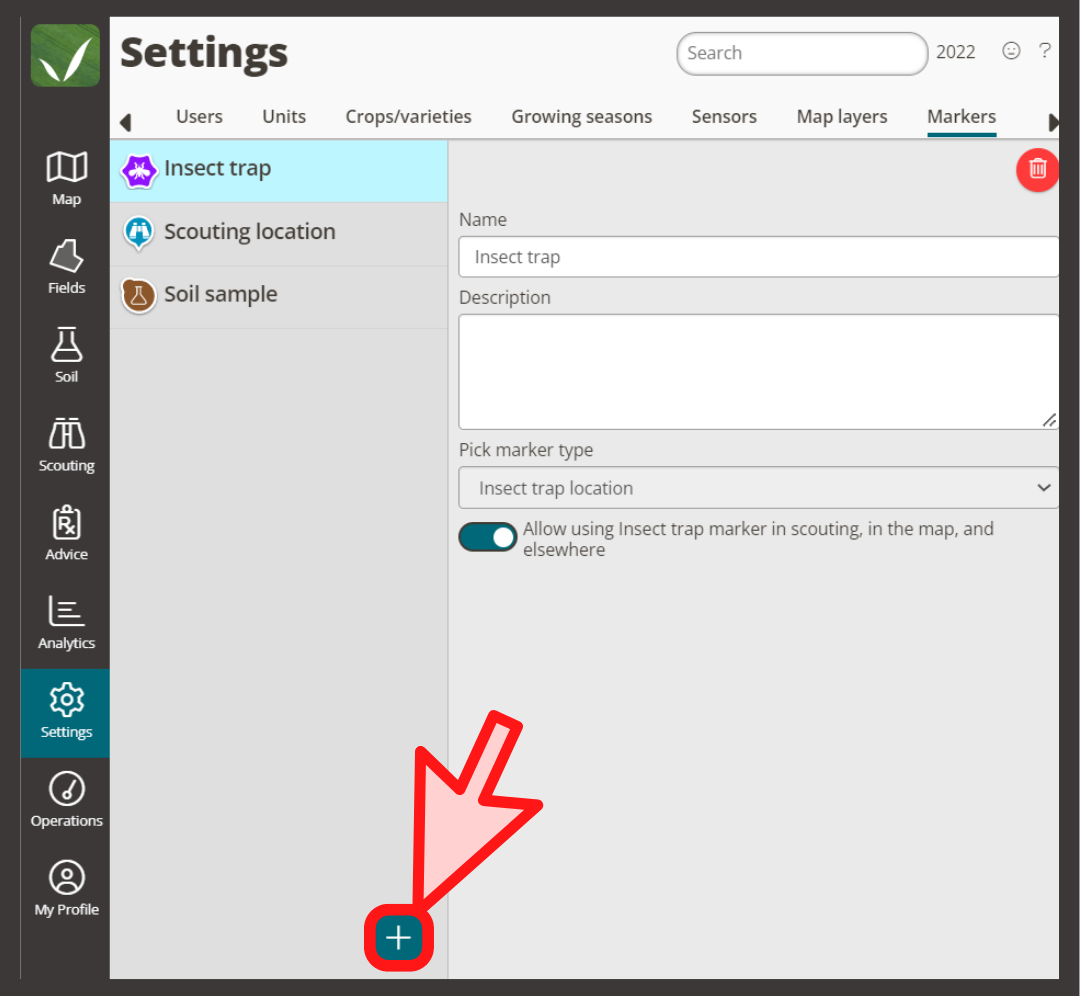The width and height of the screenshot is (1080, 996).
Task: Click the green leaf app logo
Action: [65, 55]
